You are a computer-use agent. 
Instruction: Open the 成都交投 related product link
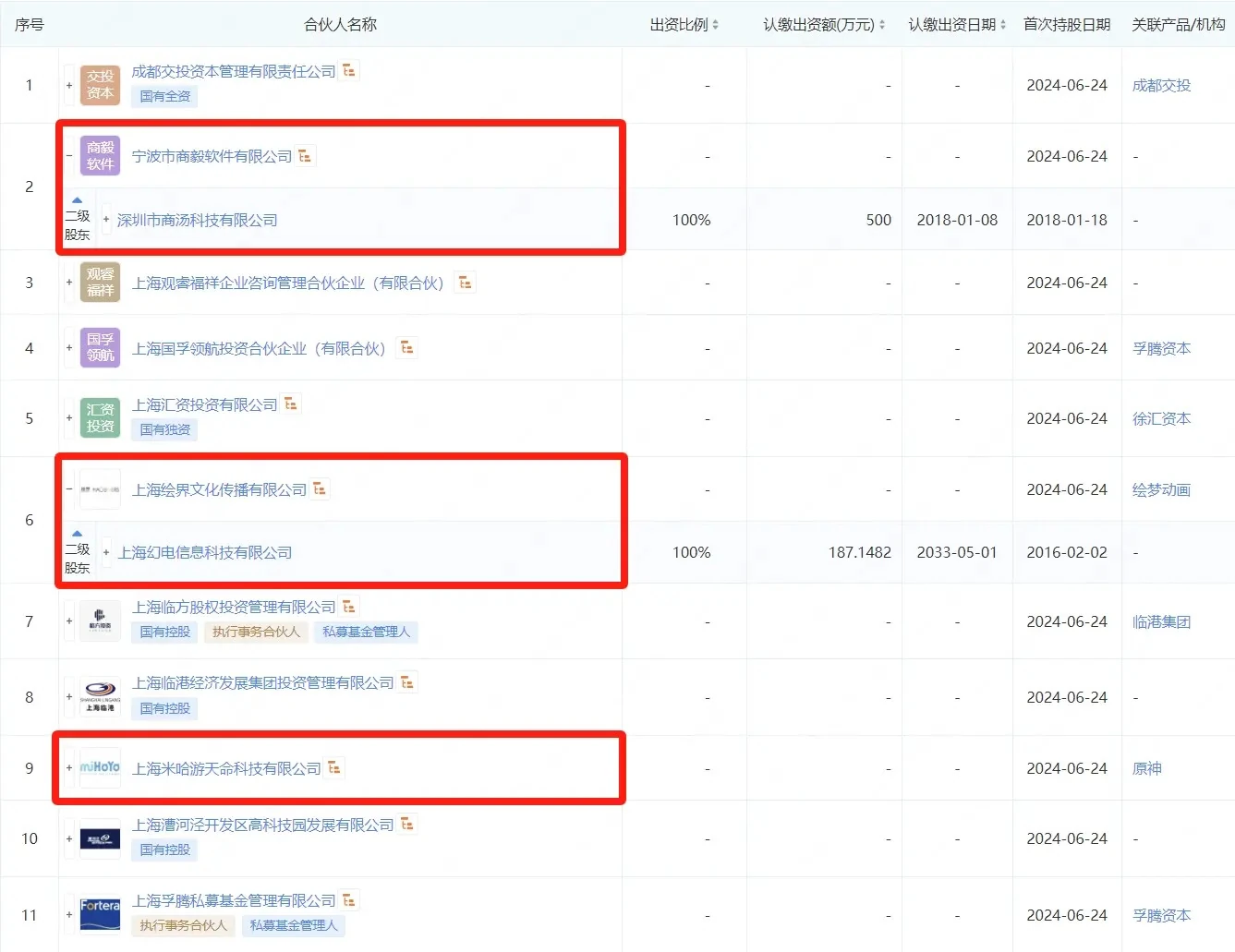[1161, 85]
